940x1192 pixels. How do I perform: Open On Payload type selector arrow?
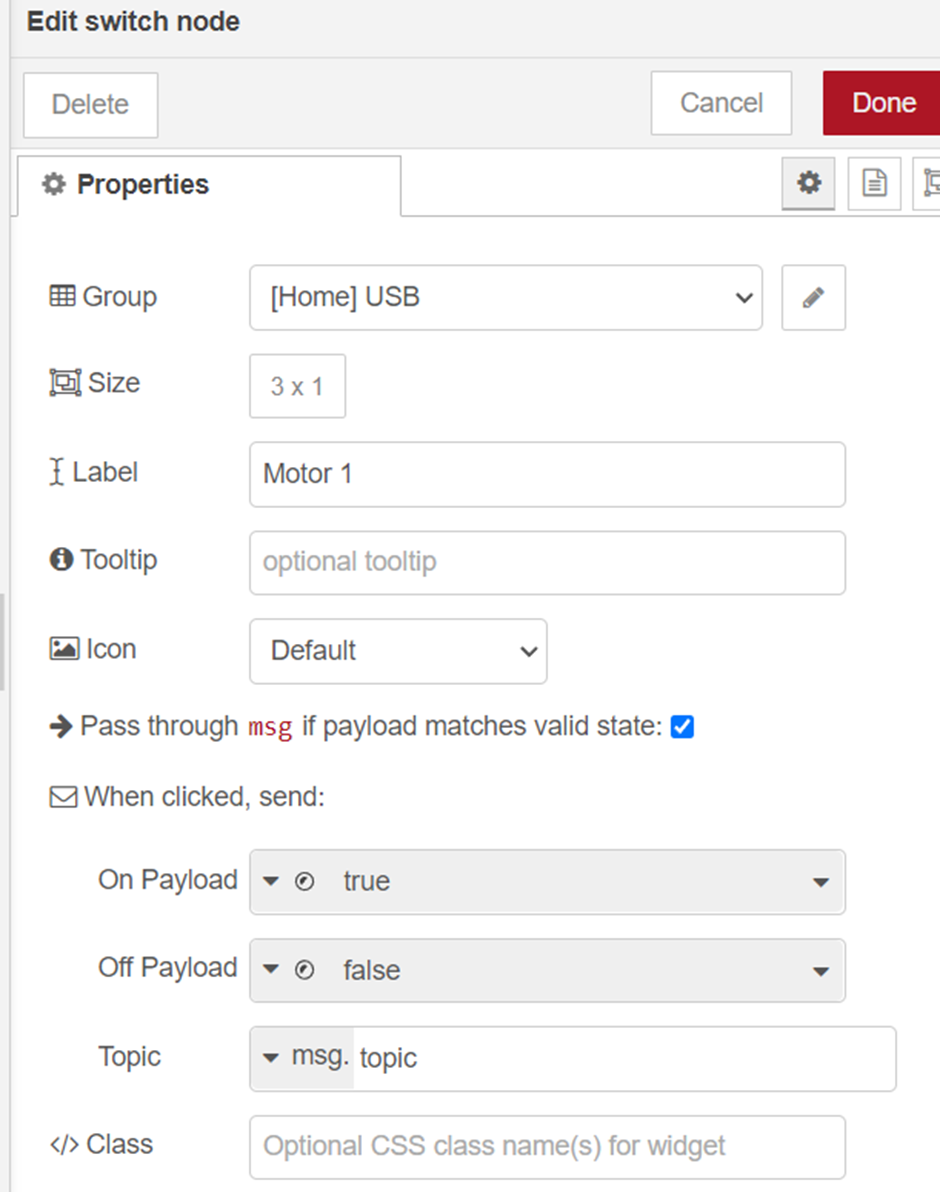coord(271,882)
